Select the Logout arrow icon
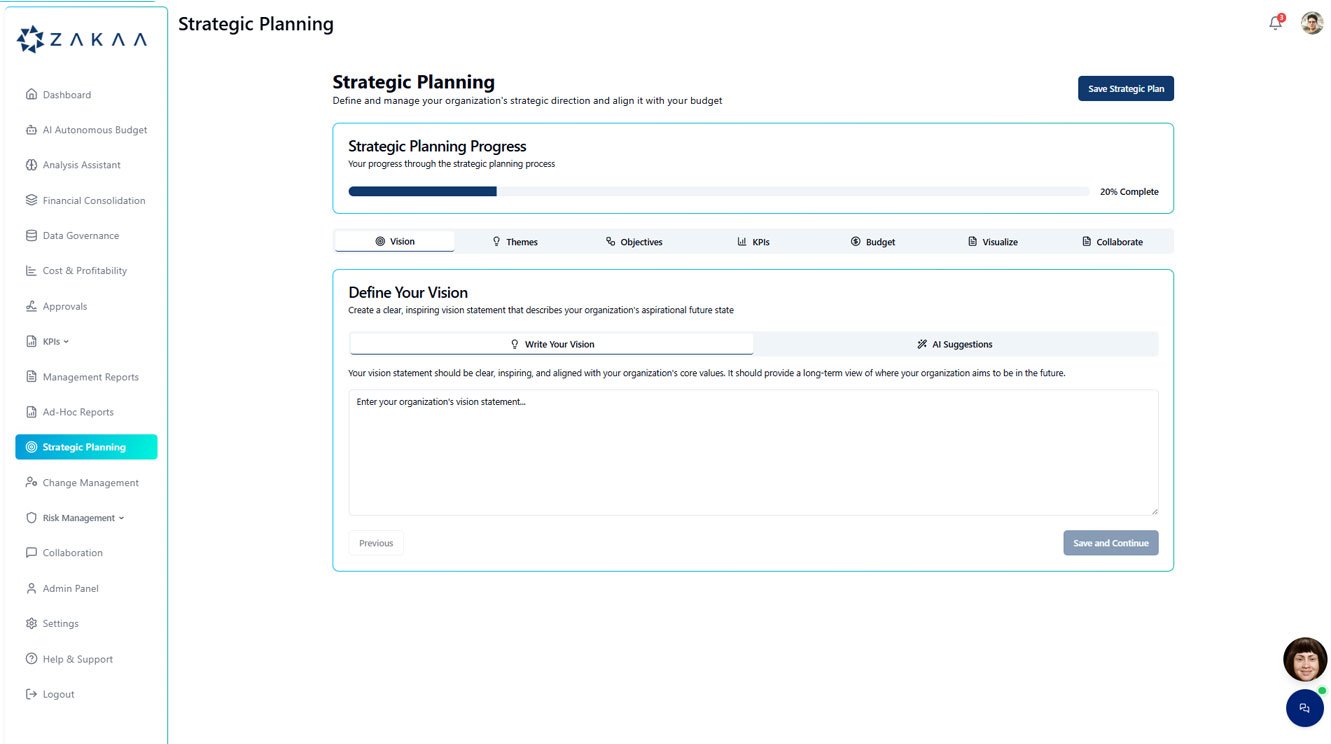Viewport: 1331px width, 744px height. (x=31, y=694)
